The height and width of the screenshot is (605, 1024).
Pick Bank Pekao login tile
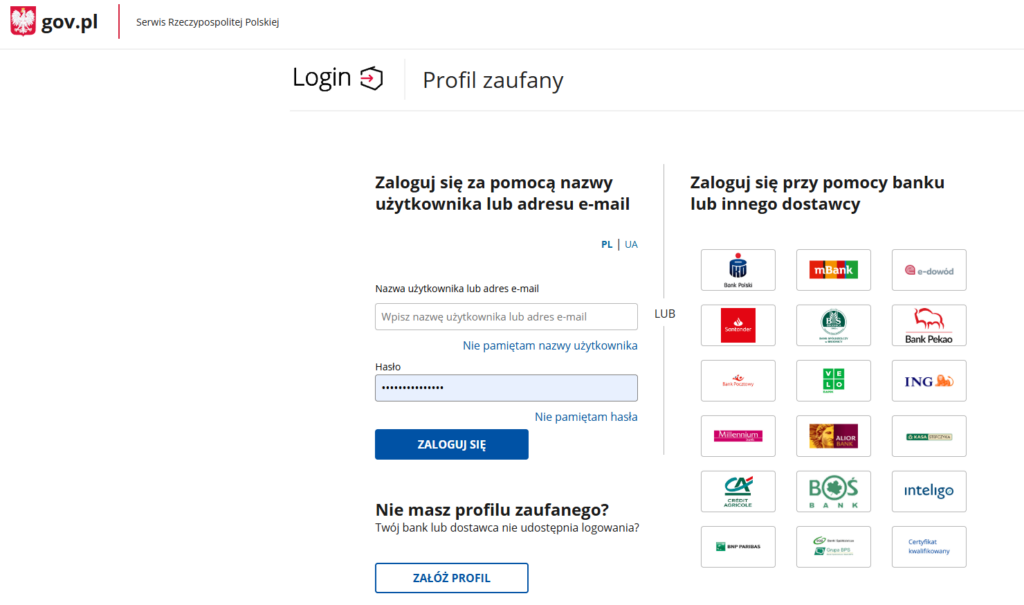[x=929, y=325]
